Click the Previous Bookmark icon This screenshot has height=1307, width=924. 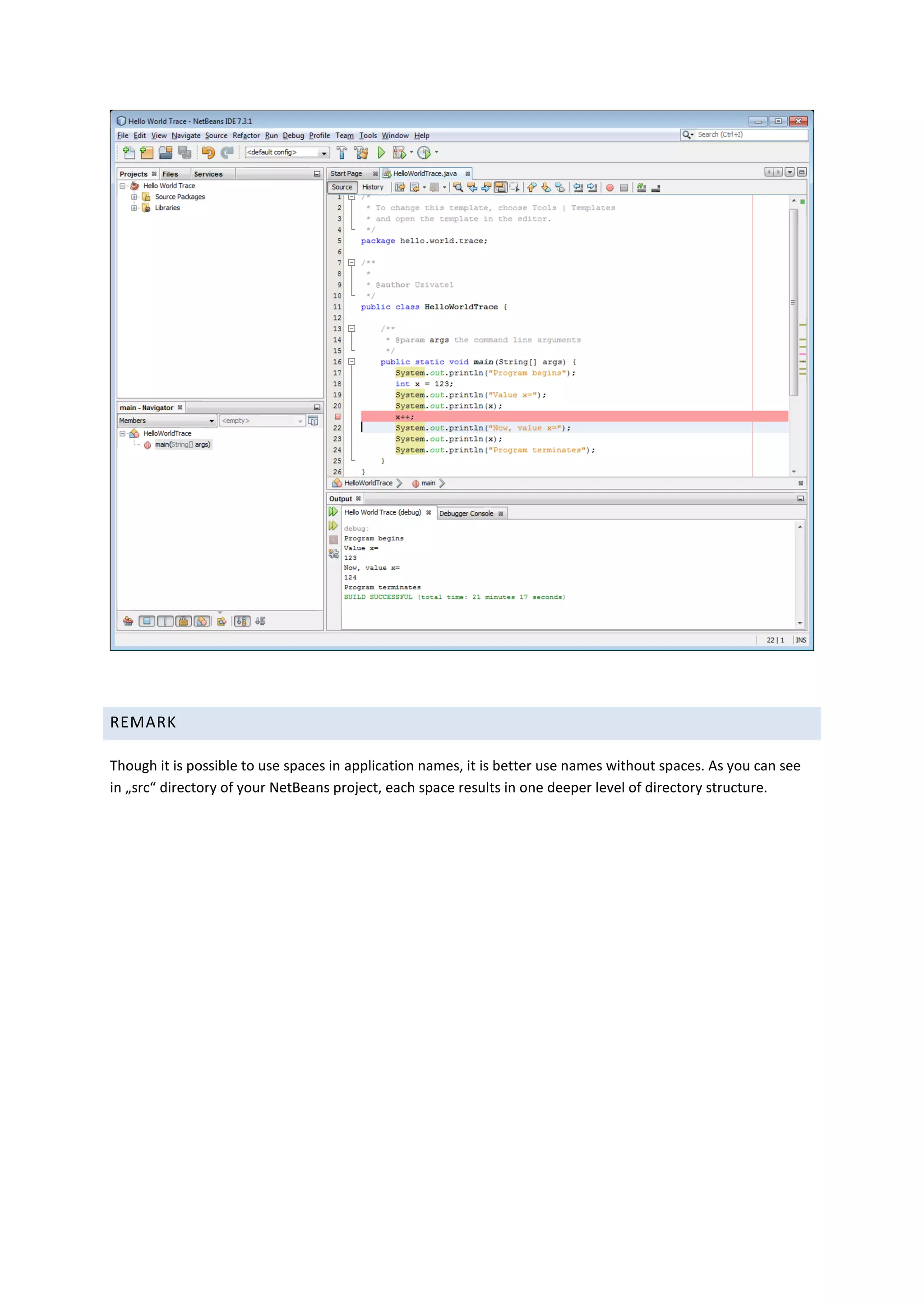[532, 187]
